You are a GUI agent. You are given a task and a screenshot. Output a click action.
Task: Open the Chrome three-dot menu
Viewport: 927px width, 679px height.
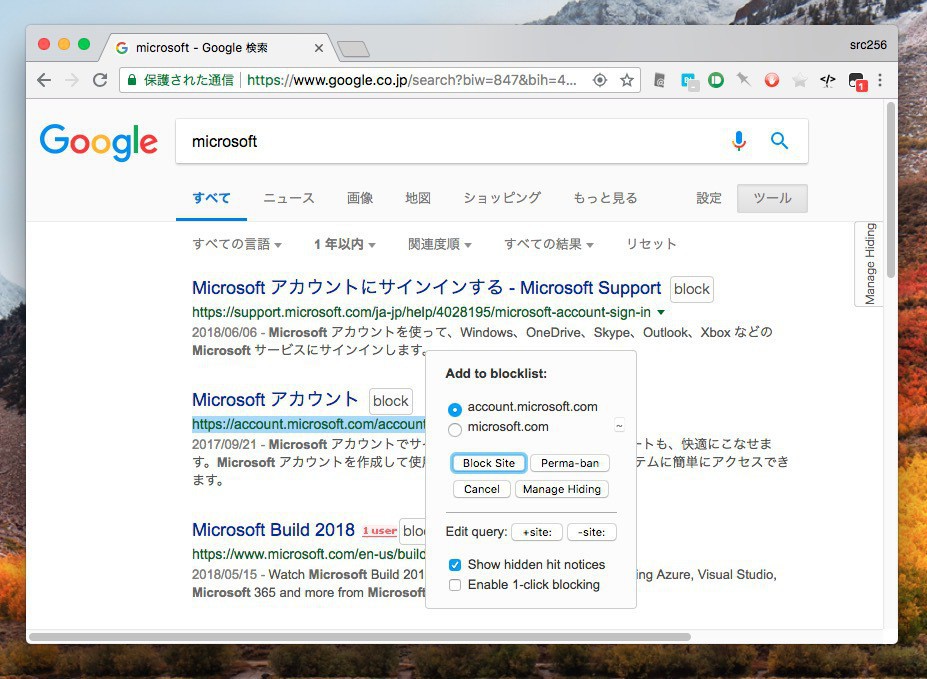(880, 80)
